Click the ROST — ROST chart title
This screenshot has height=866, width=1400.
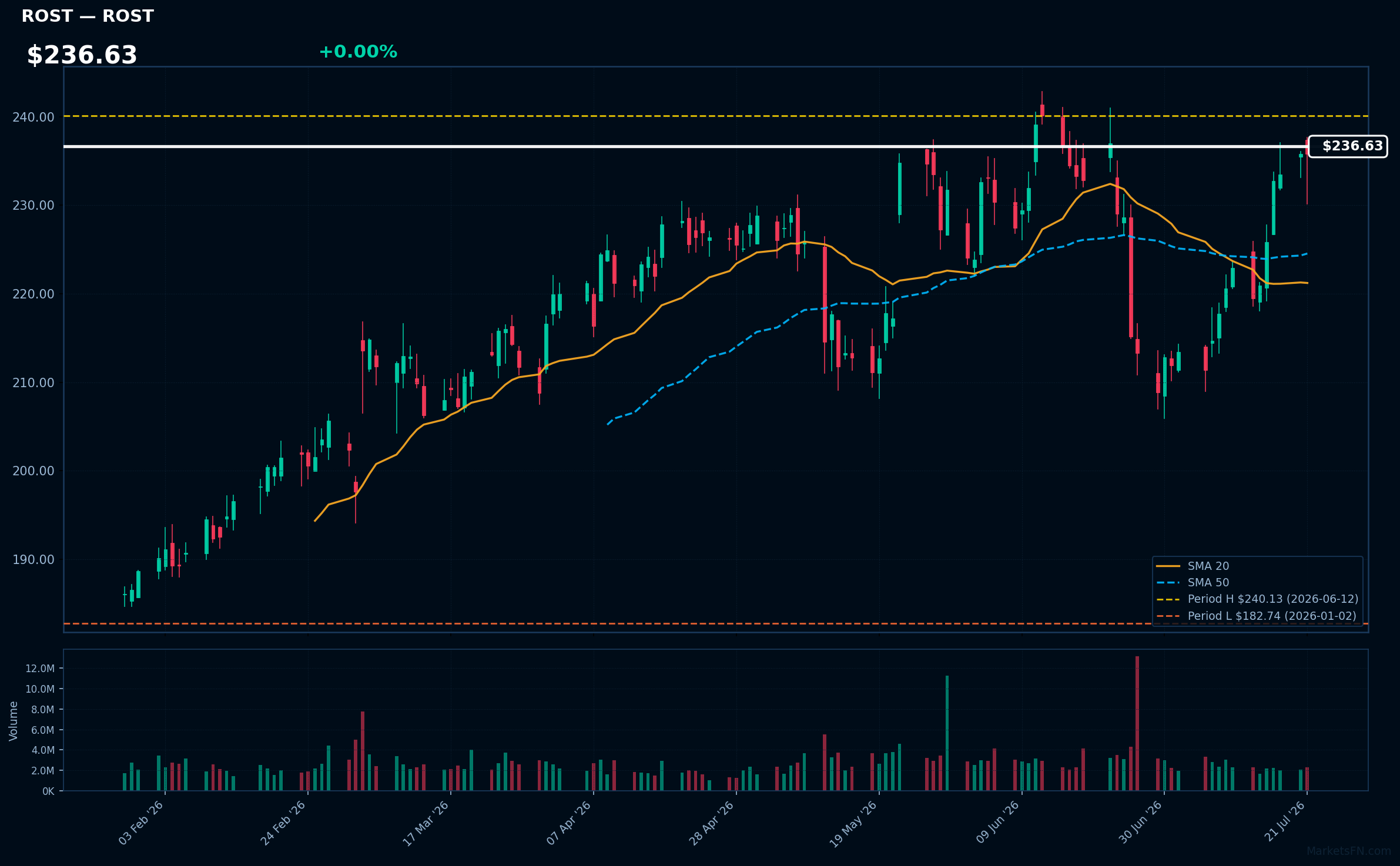click(x=88, y=16)
